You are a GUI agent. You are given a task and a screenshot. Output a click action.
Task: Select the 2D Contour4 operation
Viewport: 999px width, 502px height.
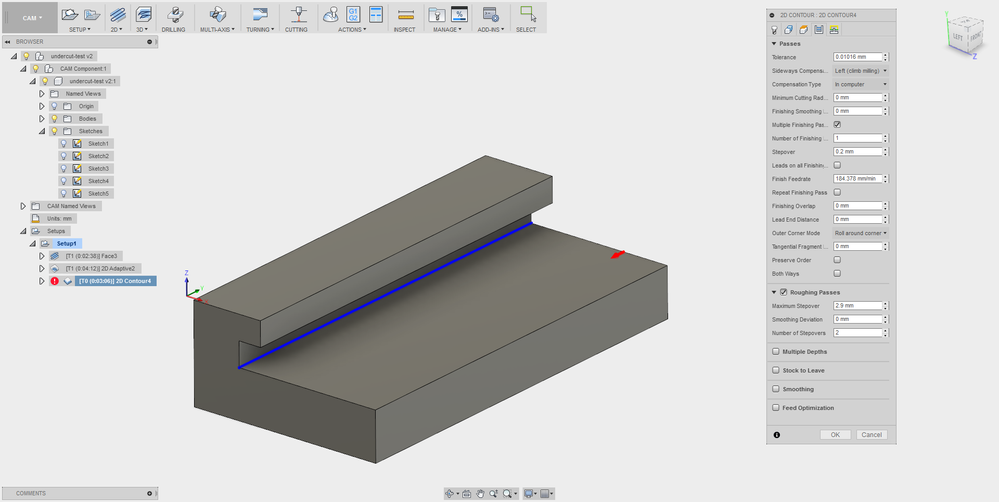tap(115, 281)
